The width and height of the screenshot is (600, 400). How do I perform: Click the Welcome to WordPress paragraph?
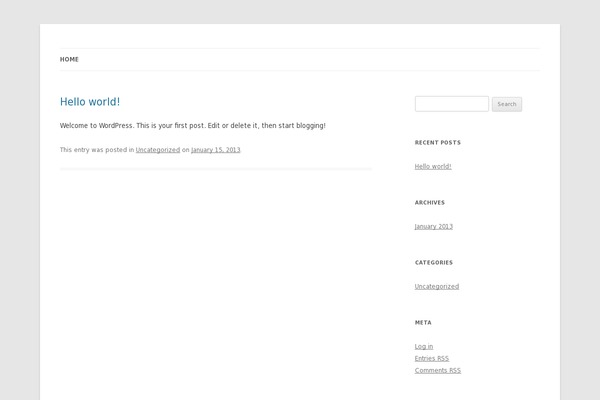[x=192, y=126]
